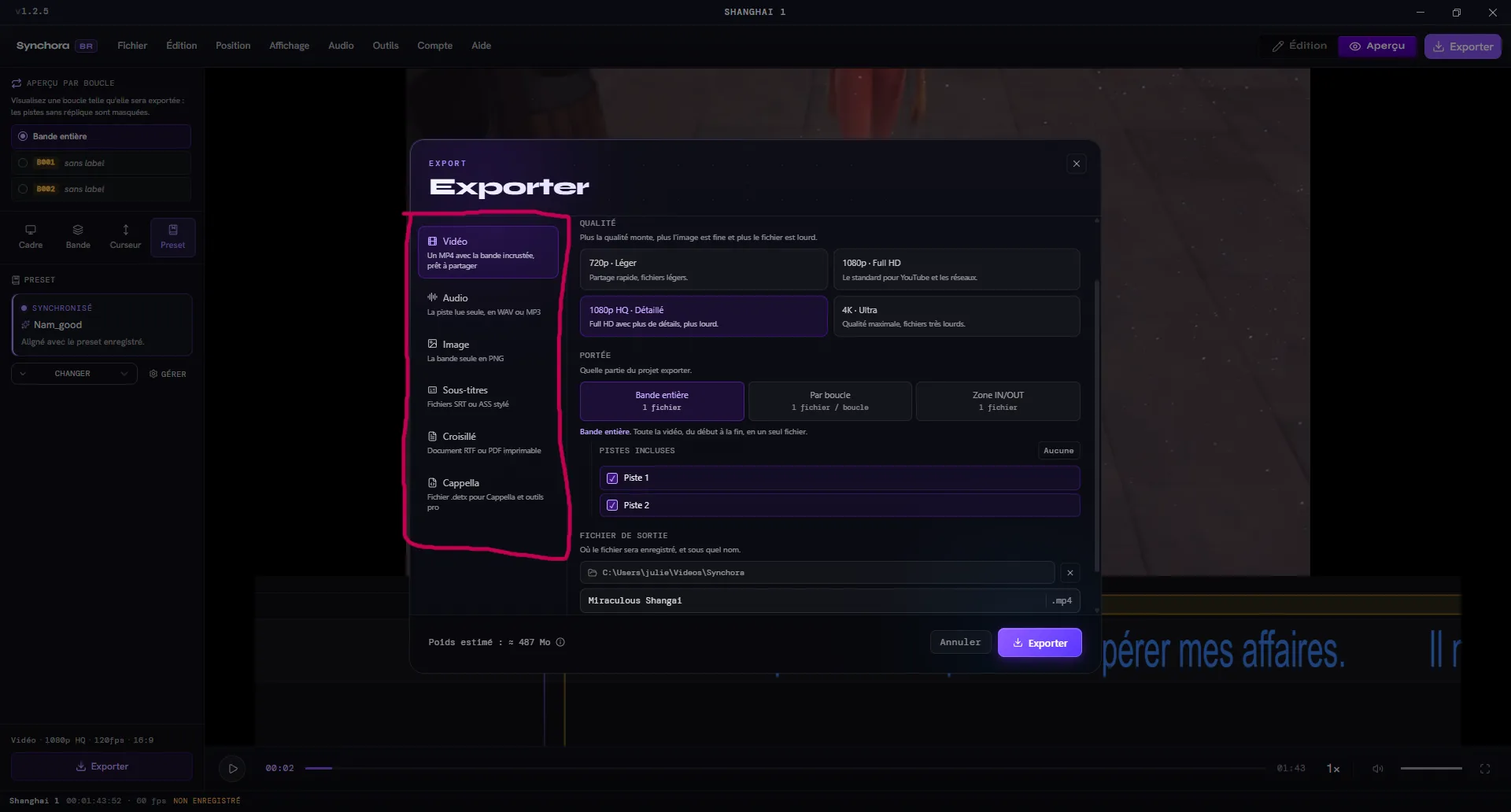The width and height of the screenshot is (1511, 812).
Task: Set scope to Bande entière, 1 fichier
Action: 662,401
